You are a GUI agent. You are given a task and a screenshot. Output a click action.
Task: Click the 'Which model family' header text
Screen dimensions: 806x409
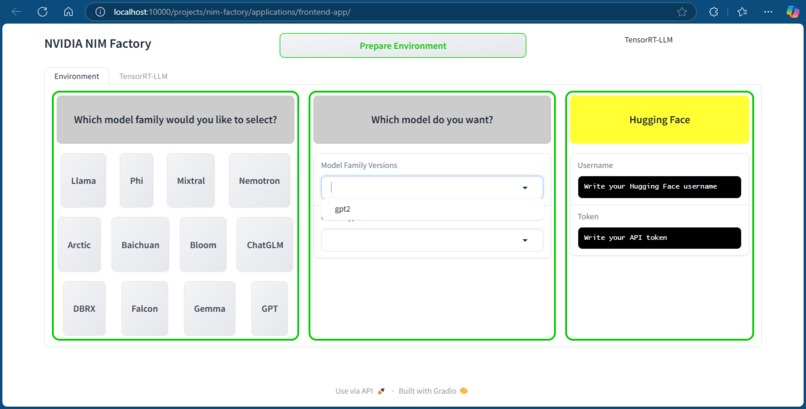(175, 120)
